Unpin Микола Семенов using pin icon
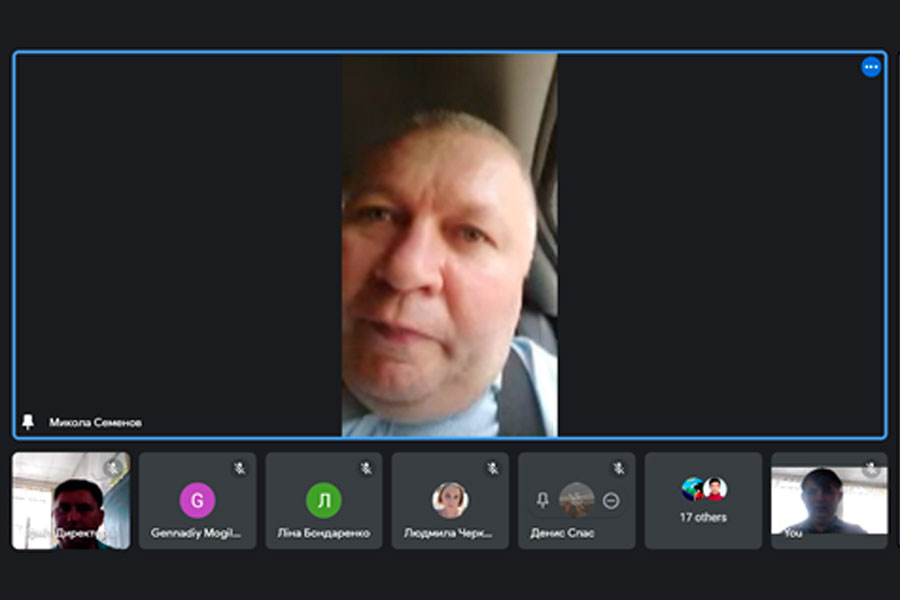This screenshot has width=900, height=600. (28, 422)
